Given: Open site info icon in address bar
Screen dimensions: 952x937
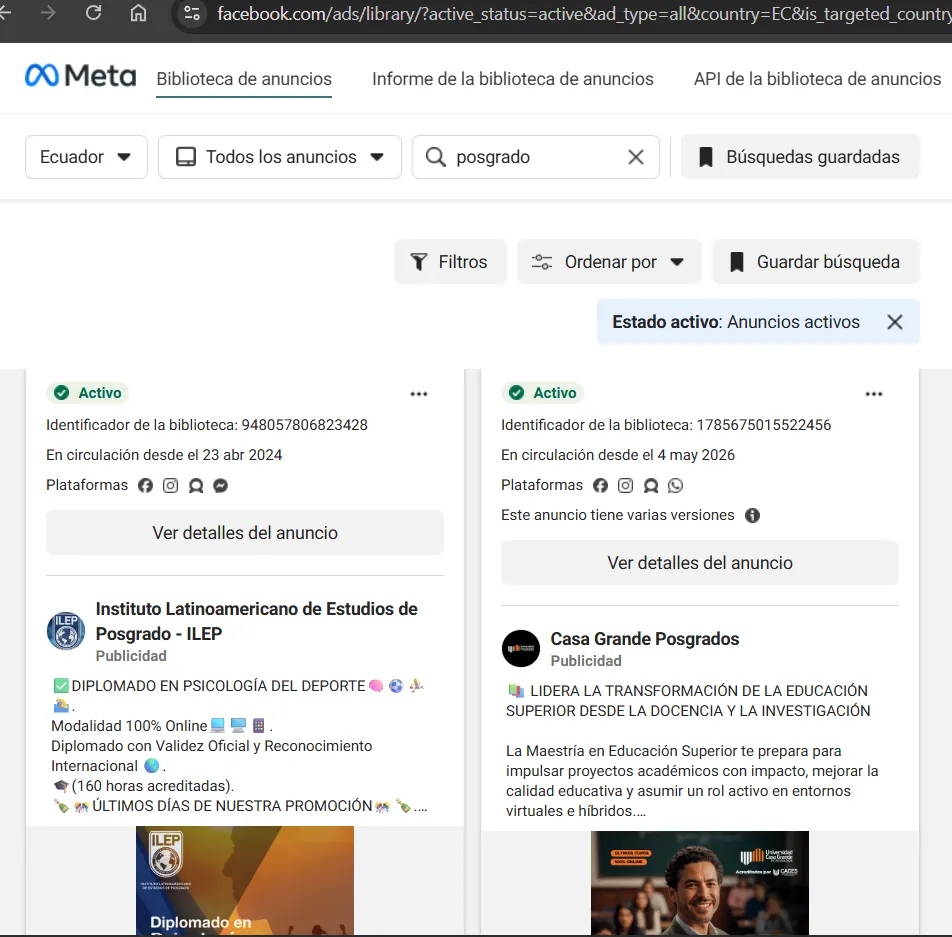Looking at the screenshot, I should click(x=192, y=13).
